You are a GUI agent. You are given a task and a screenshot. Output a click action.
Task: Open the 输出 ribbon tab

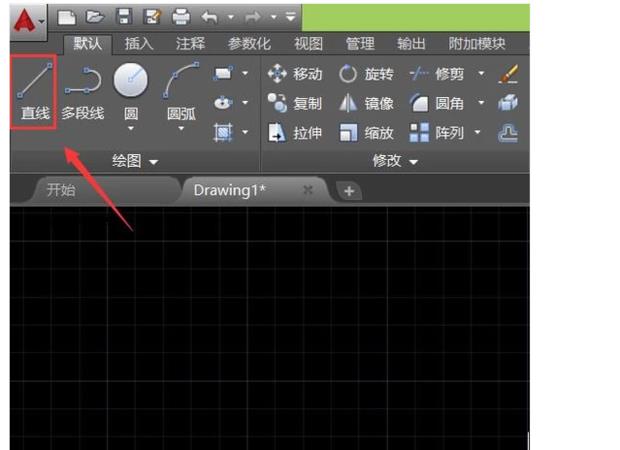pos(411,43)
